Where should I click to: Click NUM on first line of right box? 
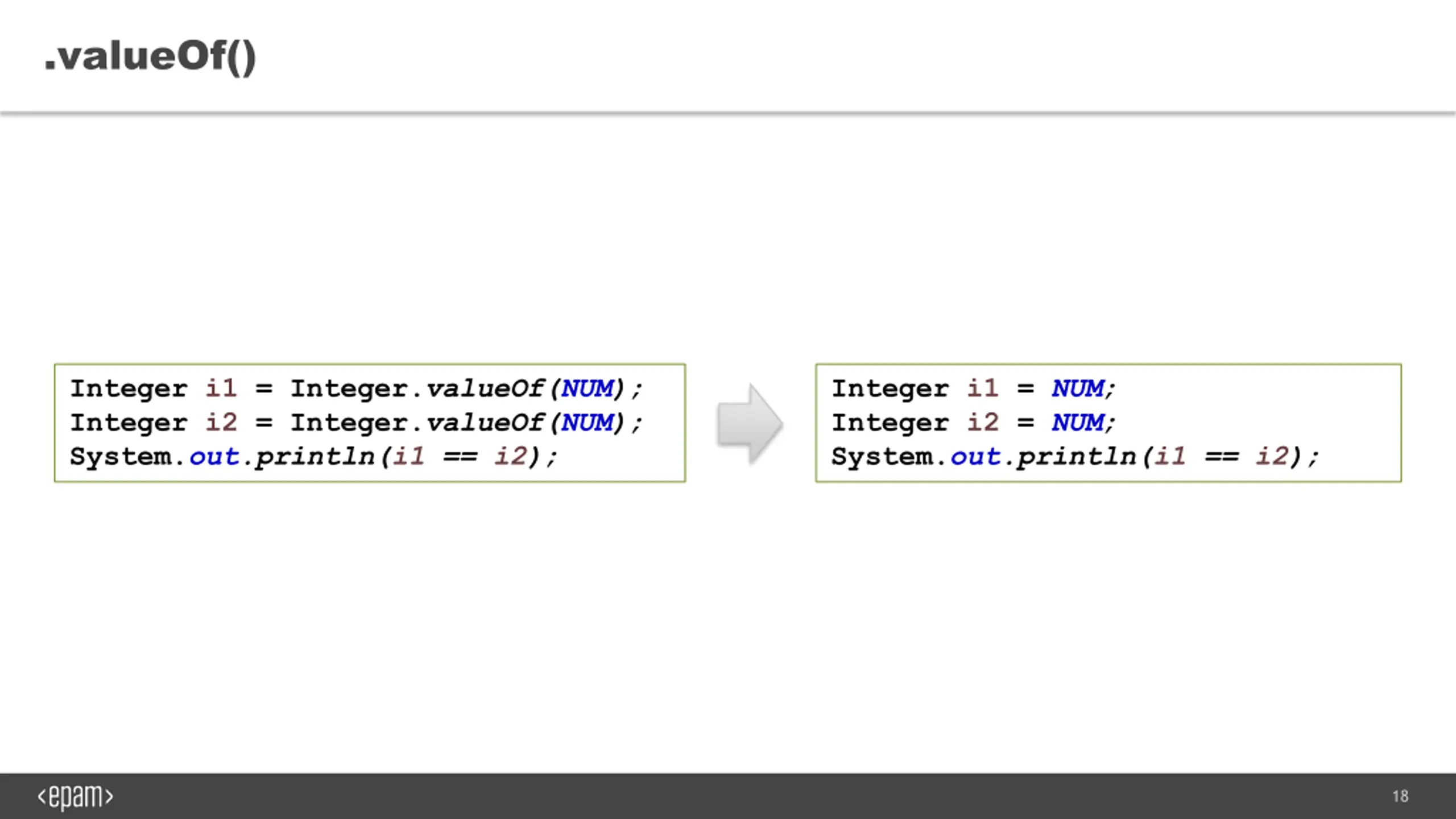(1078, 389)
